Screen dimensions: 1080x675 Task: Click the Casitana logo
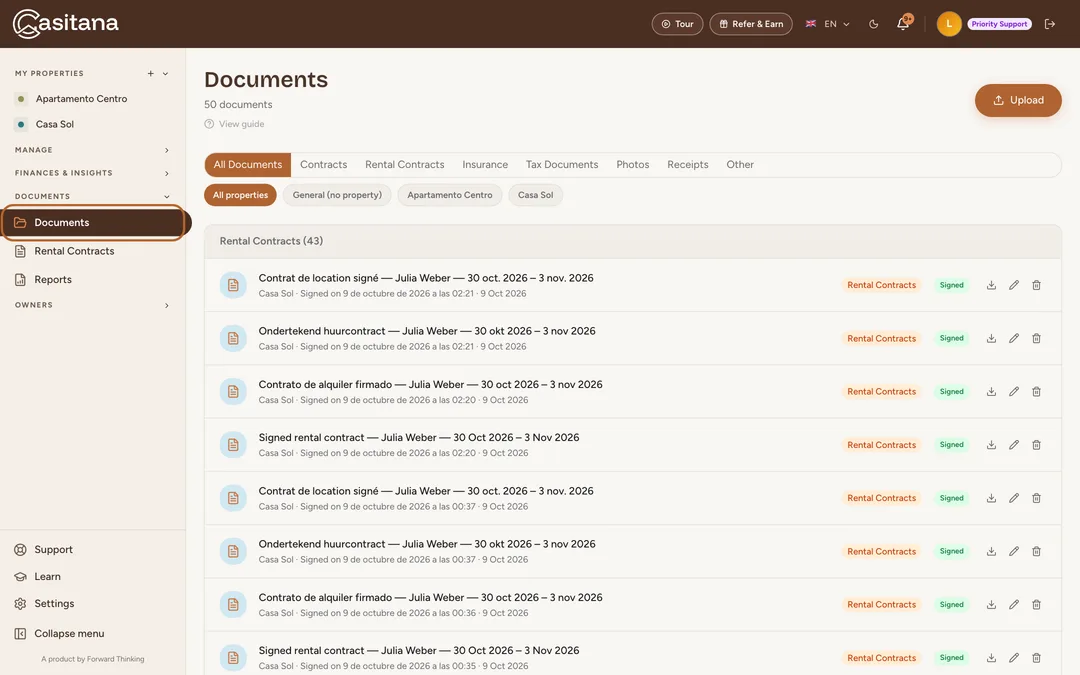(65, 23)
